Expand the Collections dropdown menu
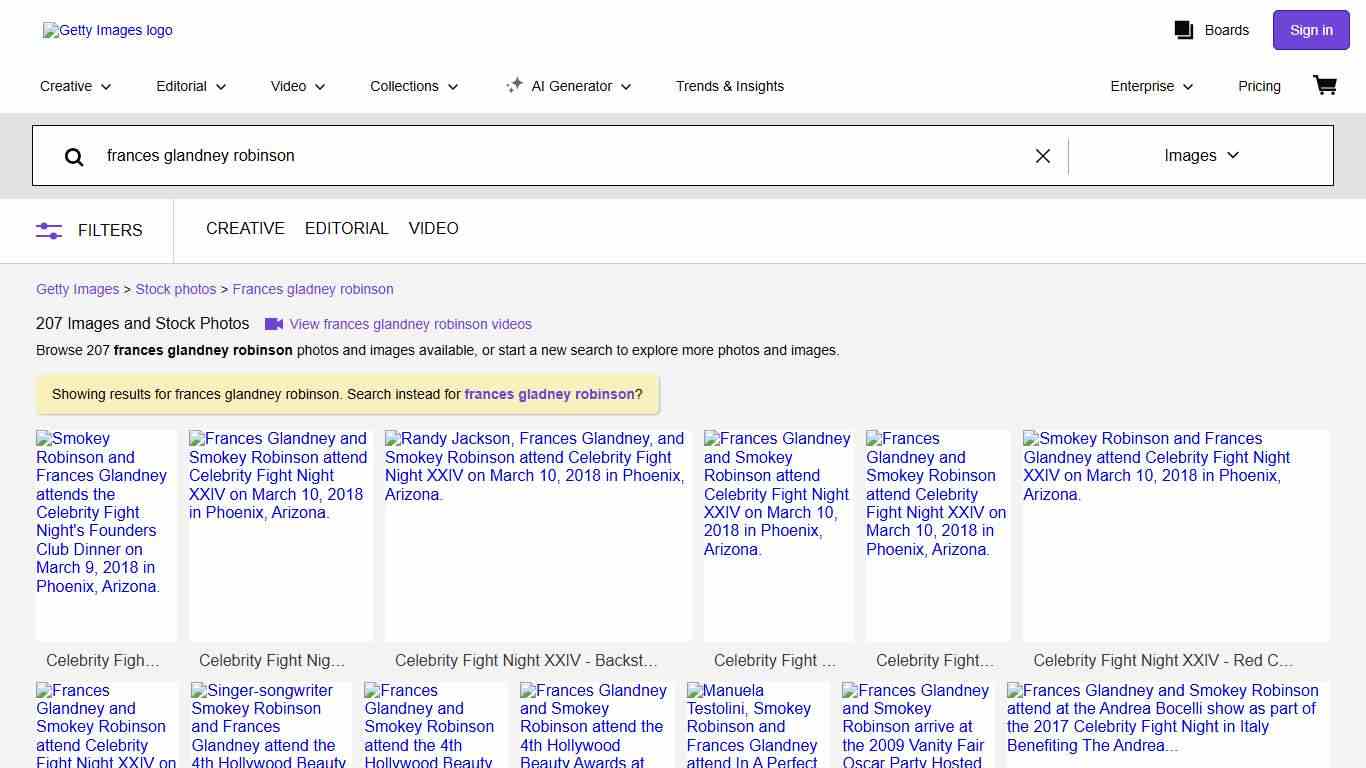 tap(414, 86)
